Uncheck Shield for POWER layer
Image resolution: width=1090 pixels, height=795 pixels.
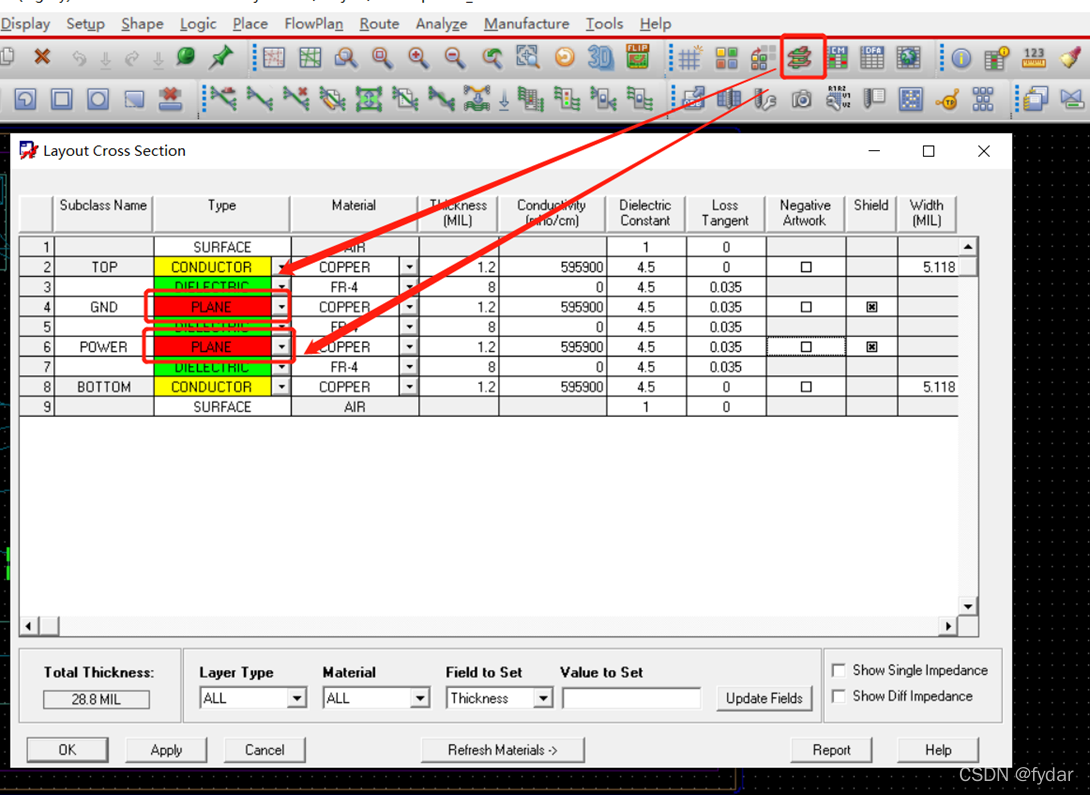[872, 347]
